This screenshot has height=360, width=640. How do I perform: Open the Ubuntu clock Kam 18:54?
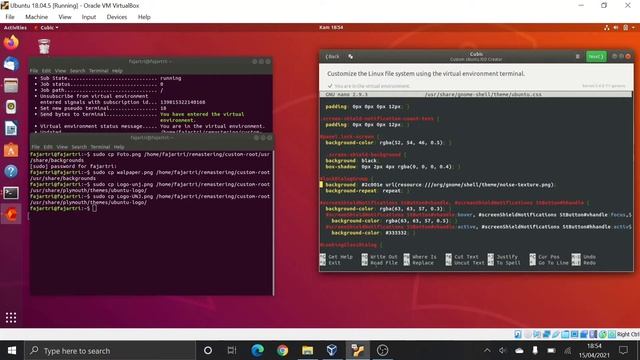point(331,27)
